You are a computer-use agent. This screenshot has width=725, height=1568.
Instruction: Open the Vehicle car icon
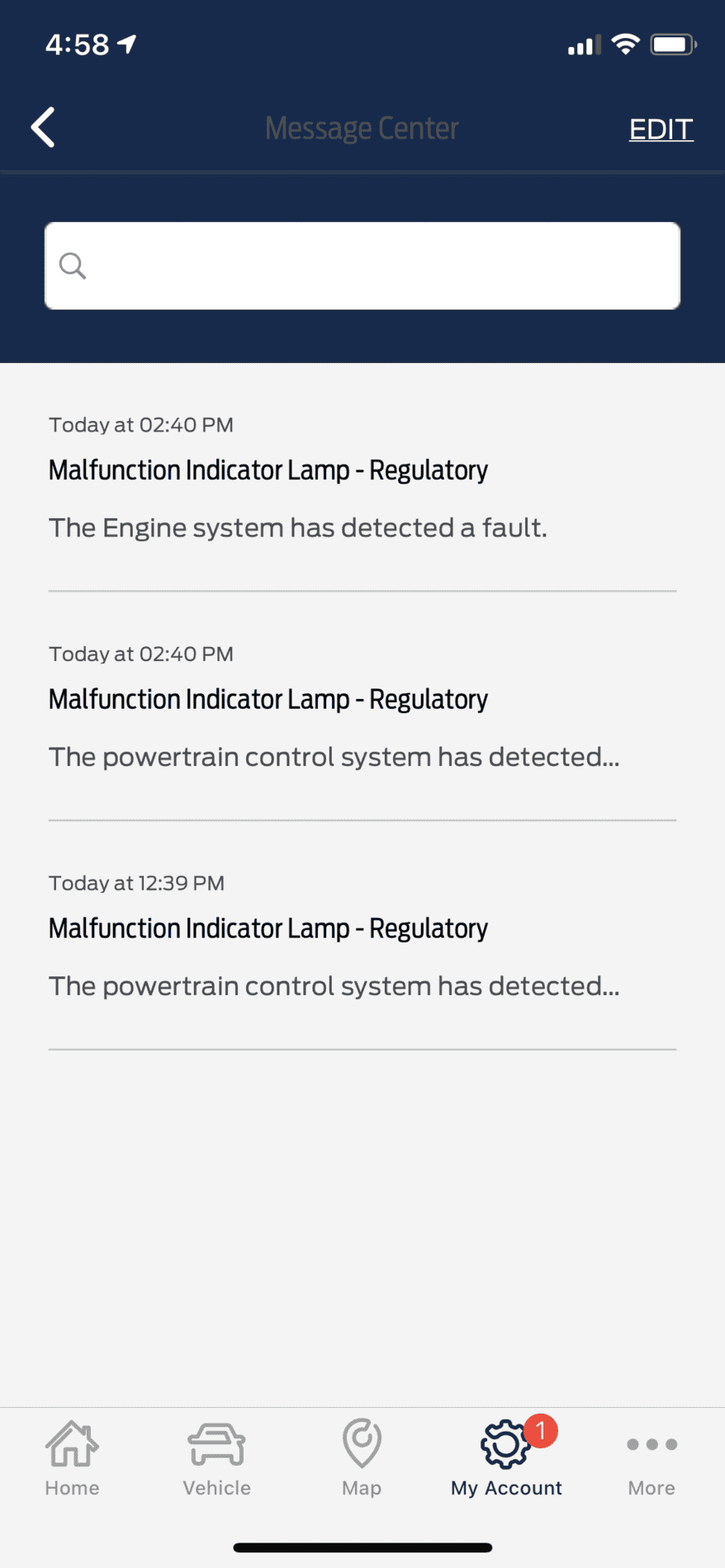(216, 1444)
